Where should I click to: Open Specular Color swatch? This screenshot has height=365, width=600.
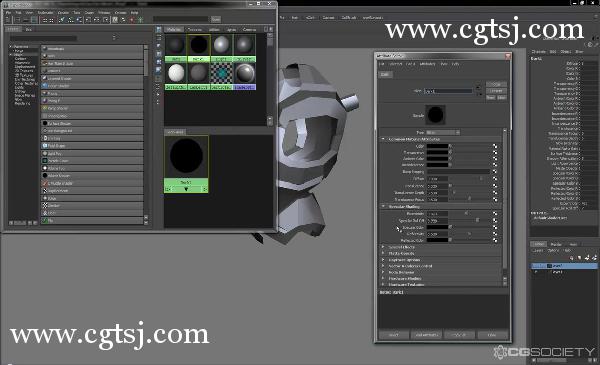pos(437,227)
